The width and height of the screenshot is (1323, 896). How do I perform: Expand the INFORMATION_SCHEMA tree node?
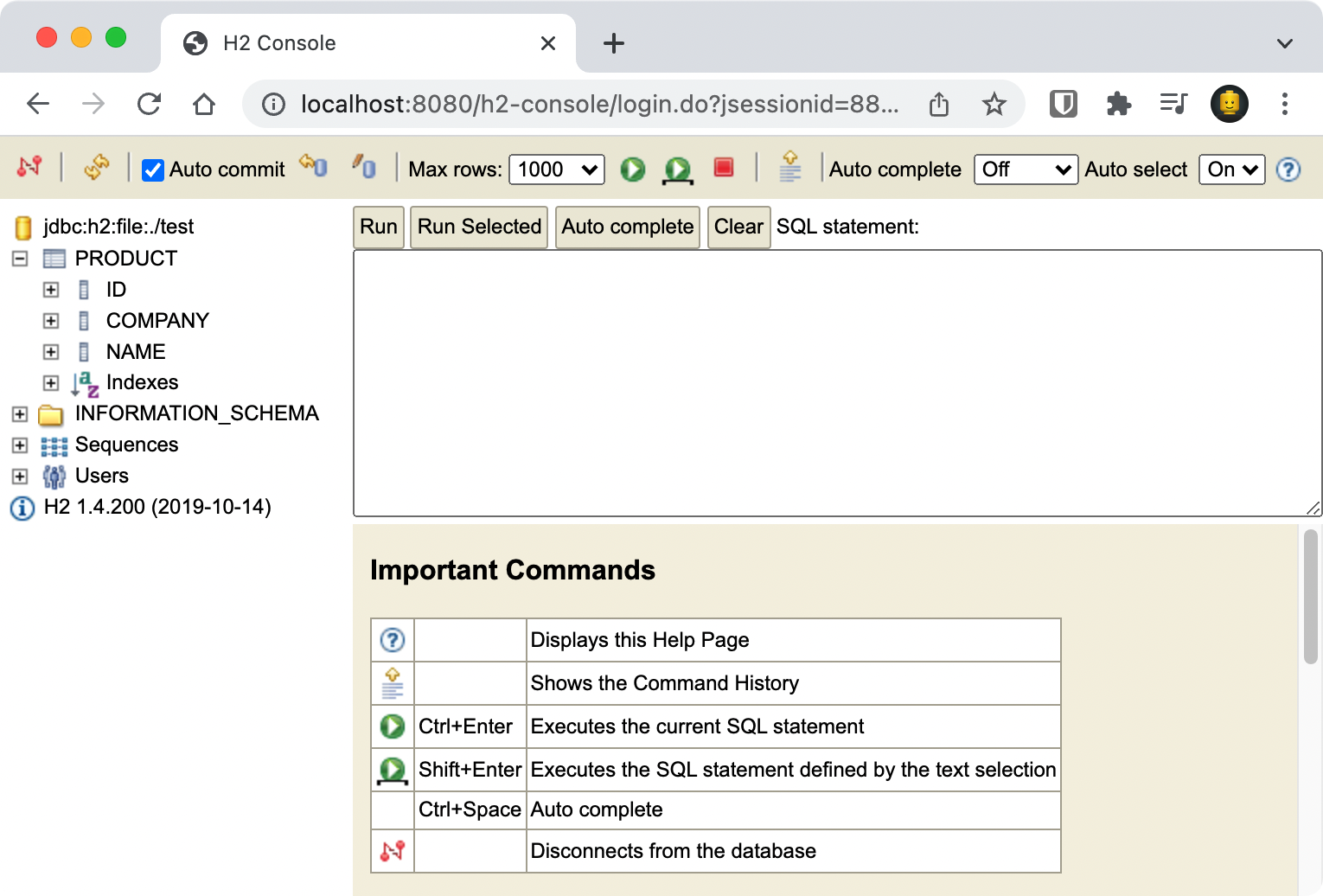tap(20, 414)
